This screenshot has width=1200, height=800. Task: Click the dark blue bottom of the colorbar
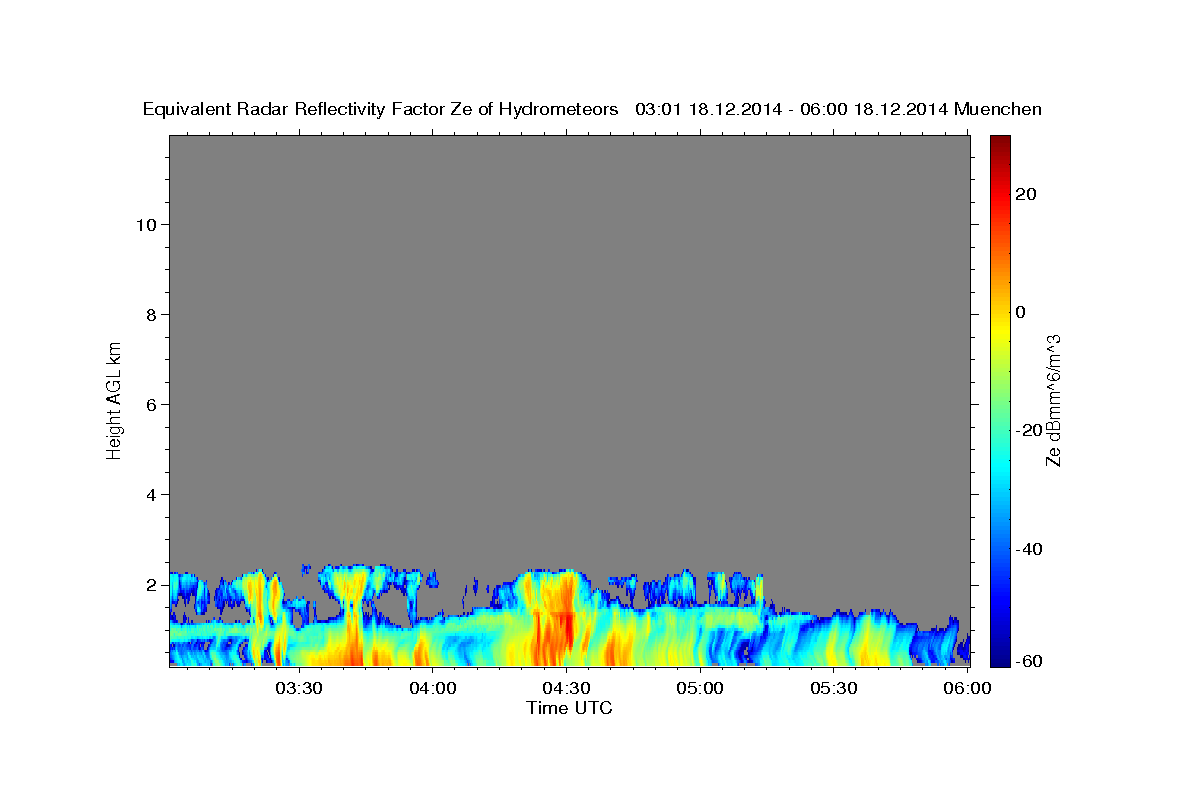click(x=999, y=658)
